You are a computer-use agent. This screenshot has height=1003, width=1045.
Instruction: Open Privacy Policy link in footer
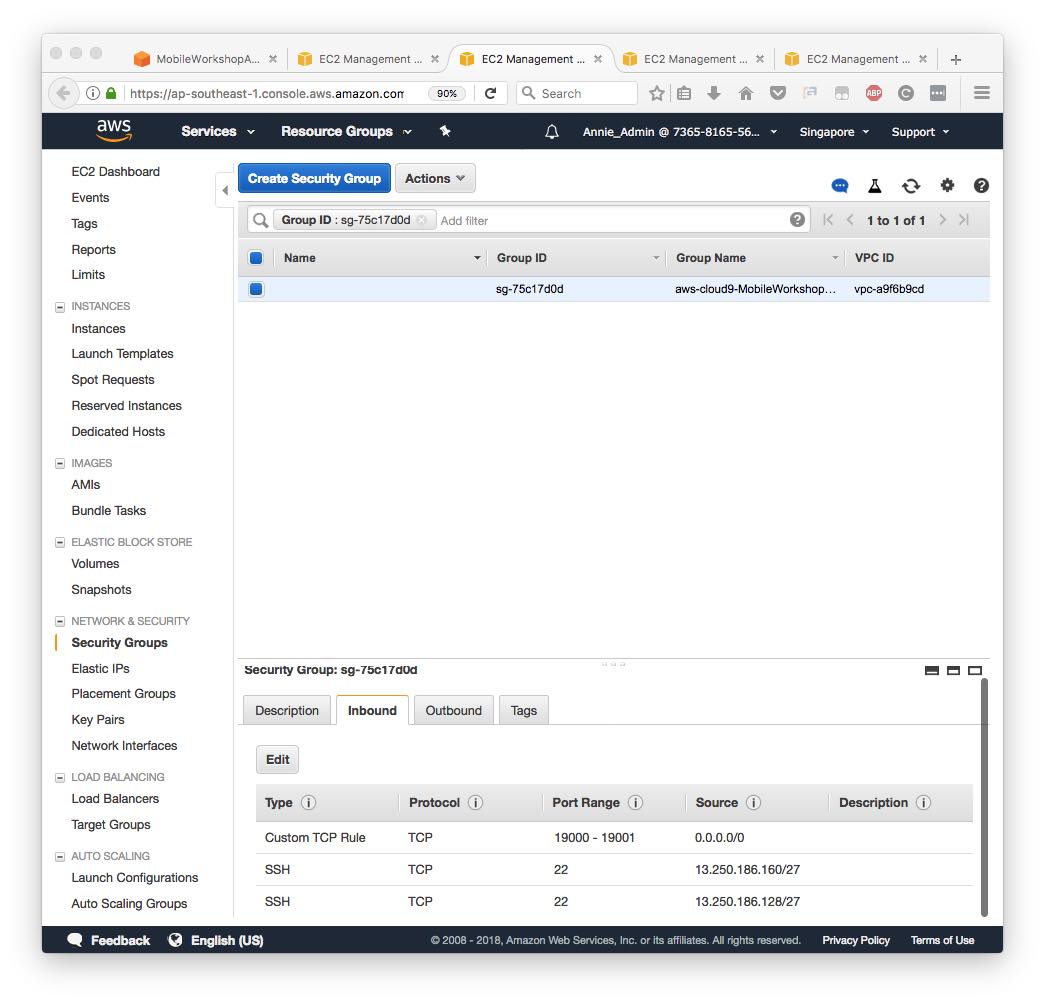(x=856, y=940)
